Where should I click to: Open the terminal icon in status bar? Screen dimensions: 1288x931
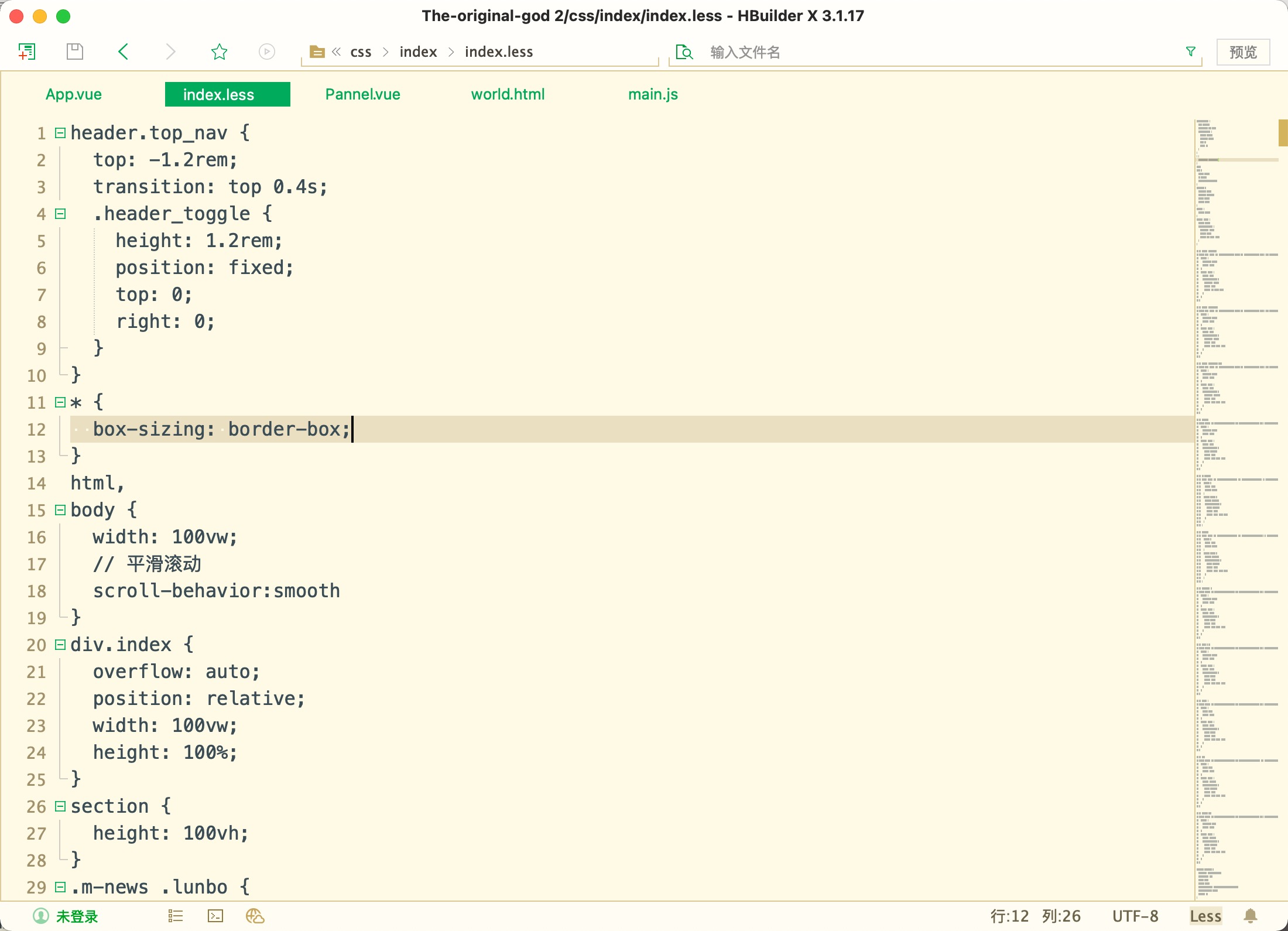[215, 916]
